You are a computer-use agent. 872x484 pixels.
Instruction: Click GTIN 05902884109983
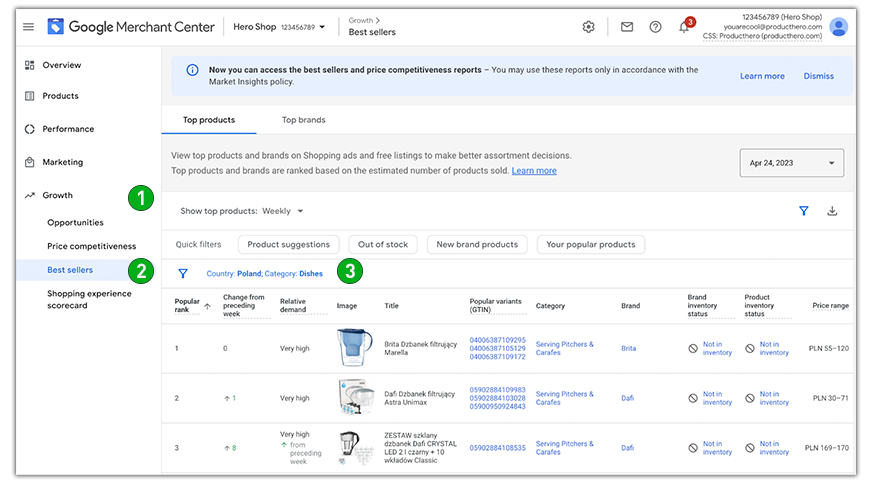click(x=497, y=390)
